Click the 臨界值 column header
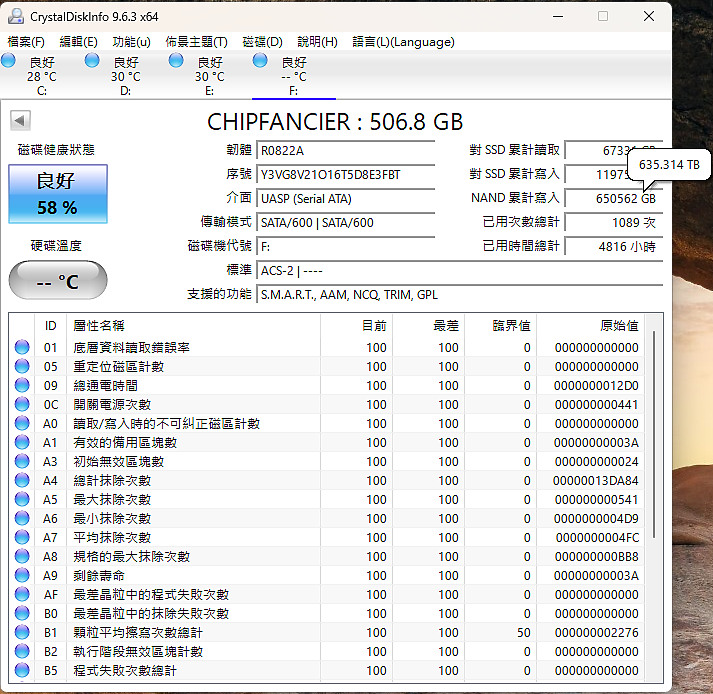The image size is (713, 694). 500,326
